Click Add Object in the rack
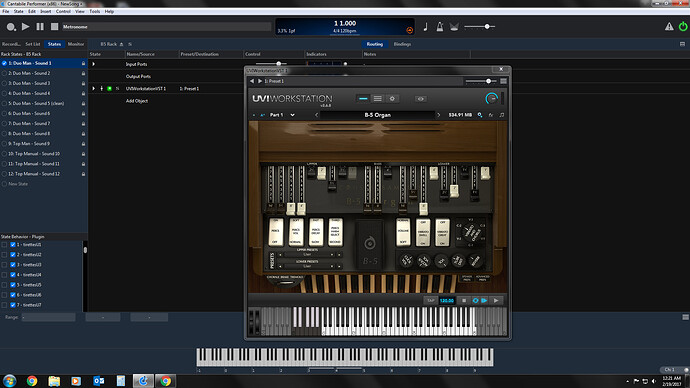The image size is (690, 388). coord(137,101)
